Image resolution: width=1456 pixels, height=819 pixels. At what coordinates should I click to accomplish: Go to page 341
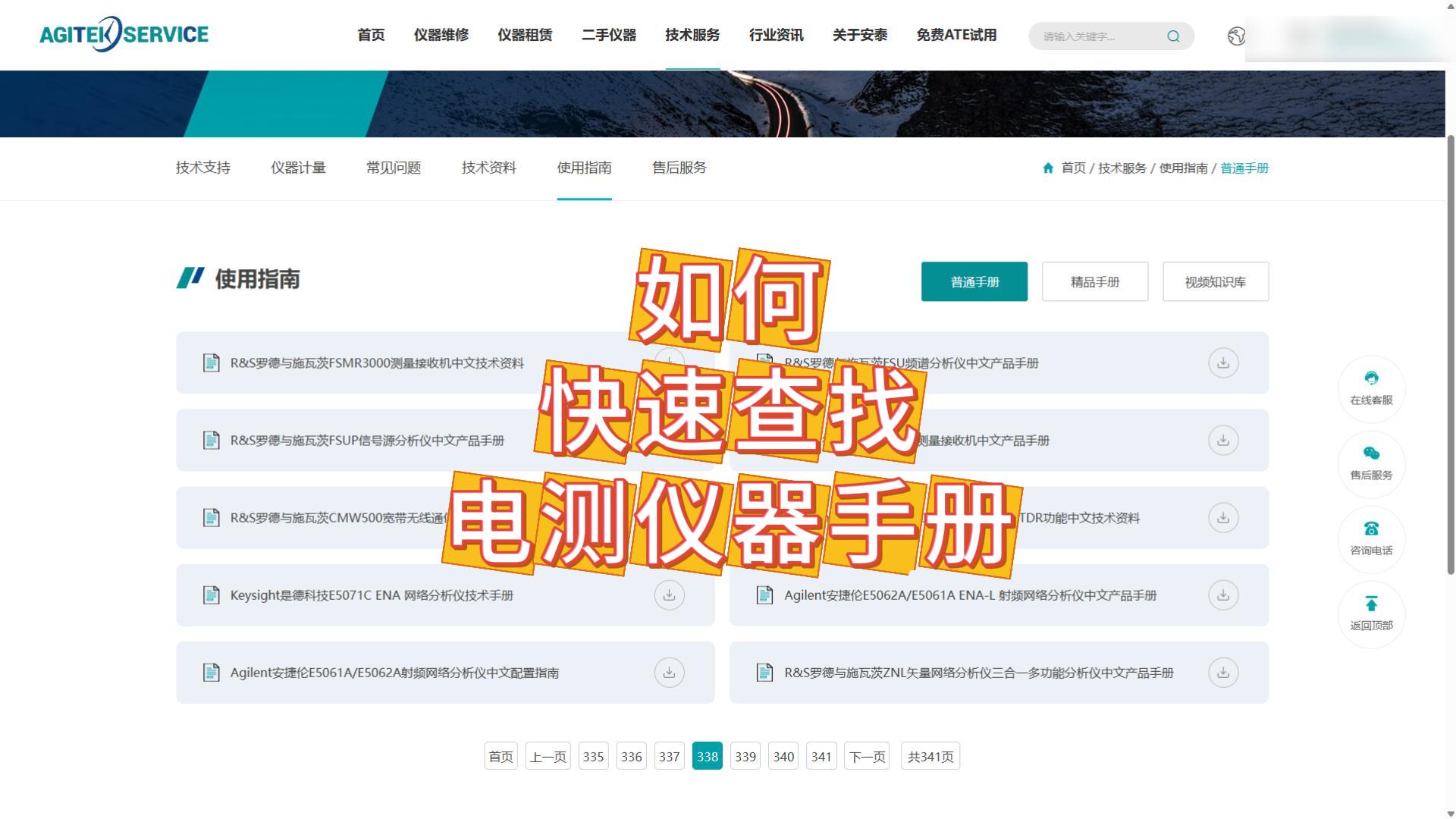click(x=821, y=756)
